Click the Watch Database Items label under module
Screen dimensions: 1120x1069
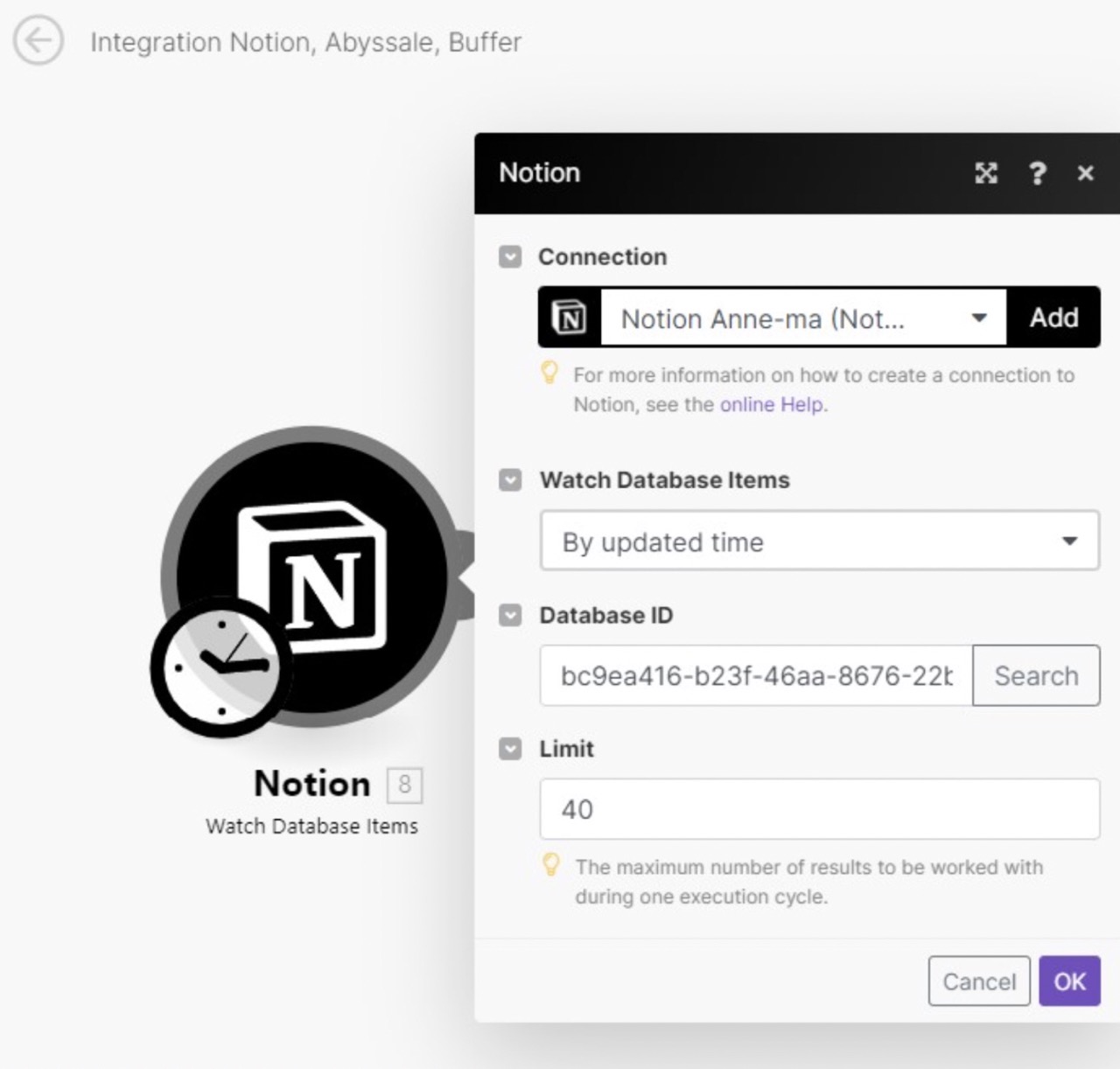pyautogui.click(x=311, y=826)
